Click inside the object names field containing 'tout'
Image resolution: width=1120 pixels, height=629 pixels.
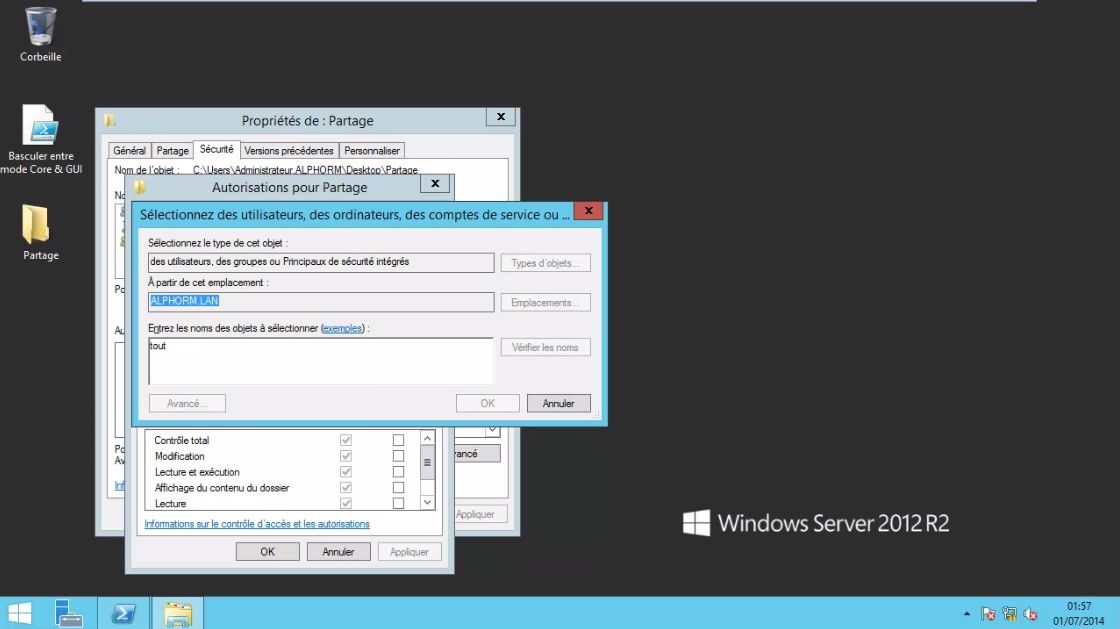[x=320, y=360]
